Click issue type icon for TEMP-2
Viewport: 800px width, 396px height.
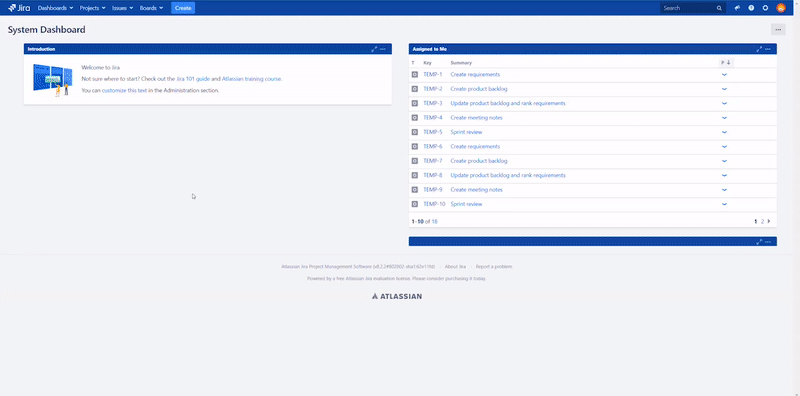tap(414, 89)
